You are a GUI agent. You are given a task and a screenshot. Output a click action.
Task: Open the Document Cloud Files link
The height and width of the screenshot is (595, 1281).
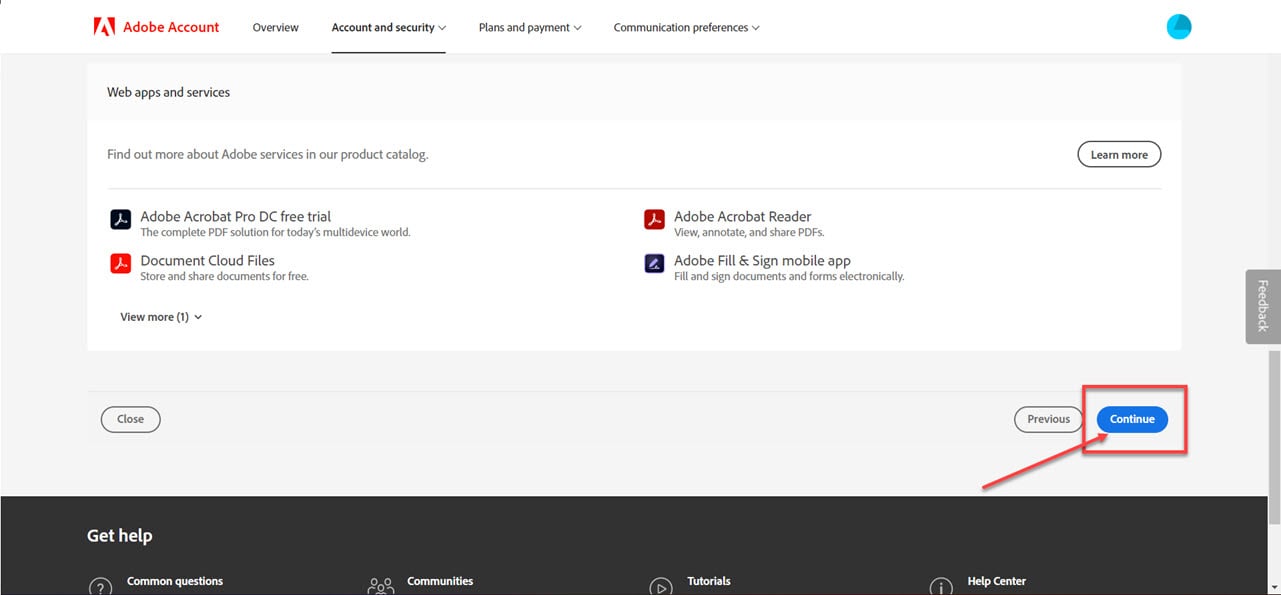(207, 260)
